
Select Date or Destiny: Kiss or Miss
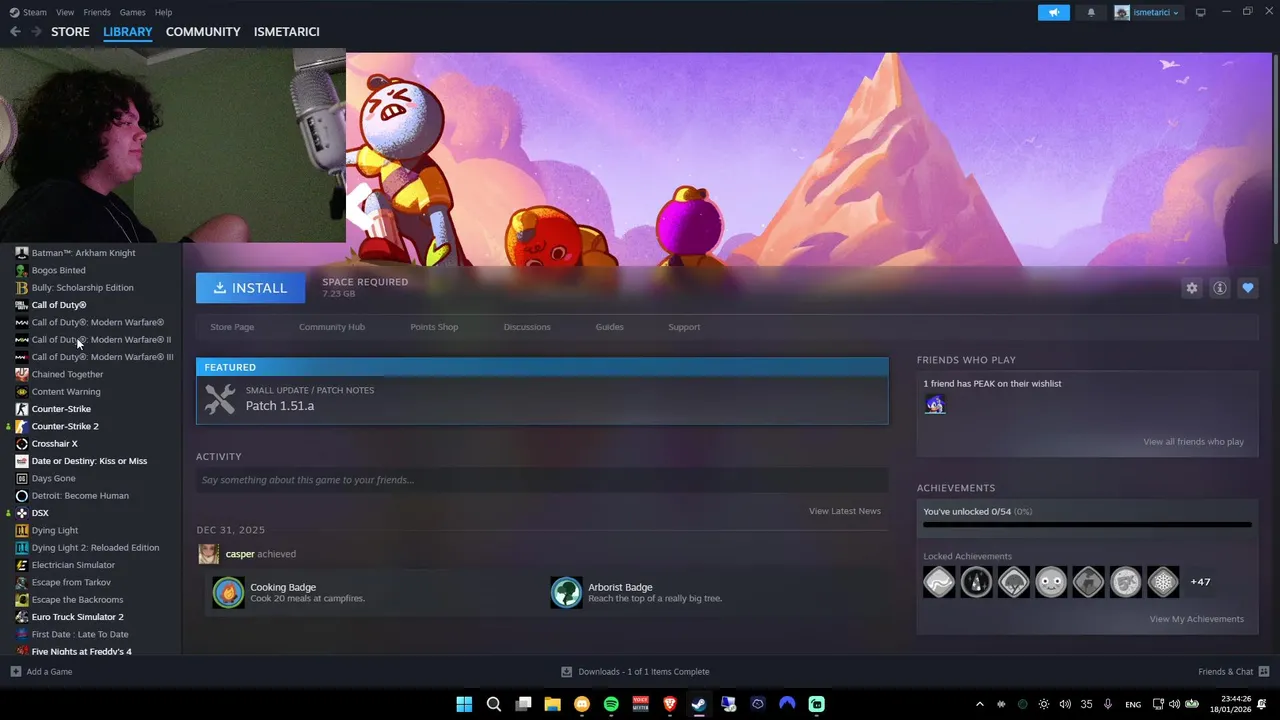tap(89, 461)
